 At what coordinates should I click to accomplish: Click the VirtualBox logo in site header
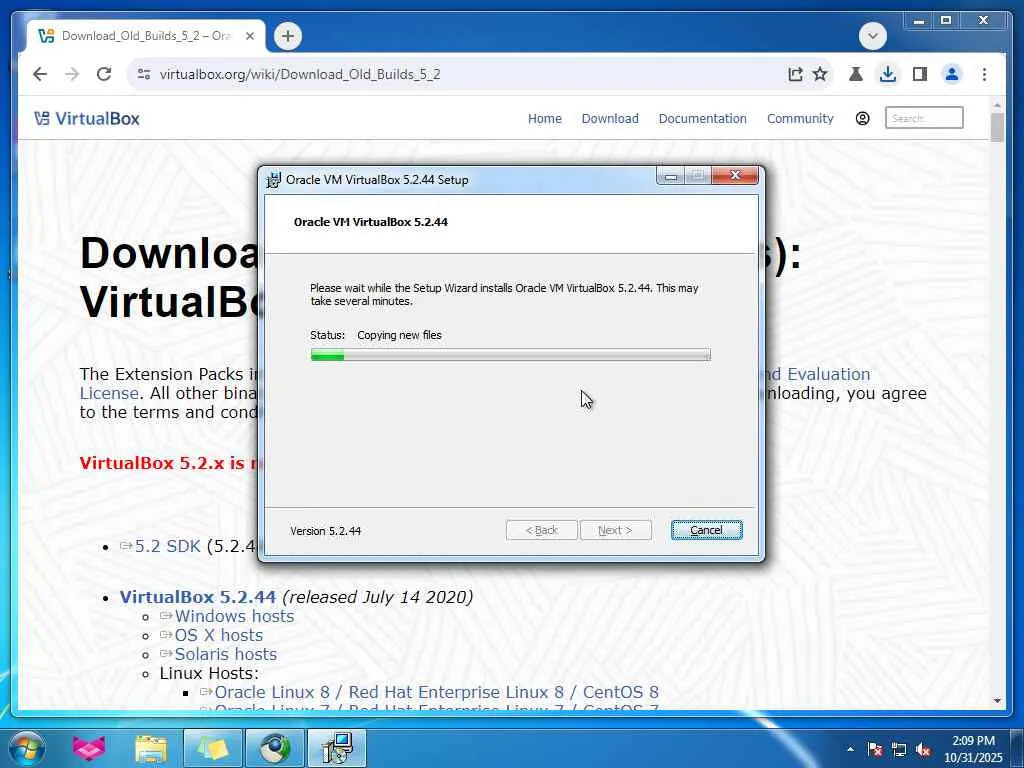coord(87,119)
